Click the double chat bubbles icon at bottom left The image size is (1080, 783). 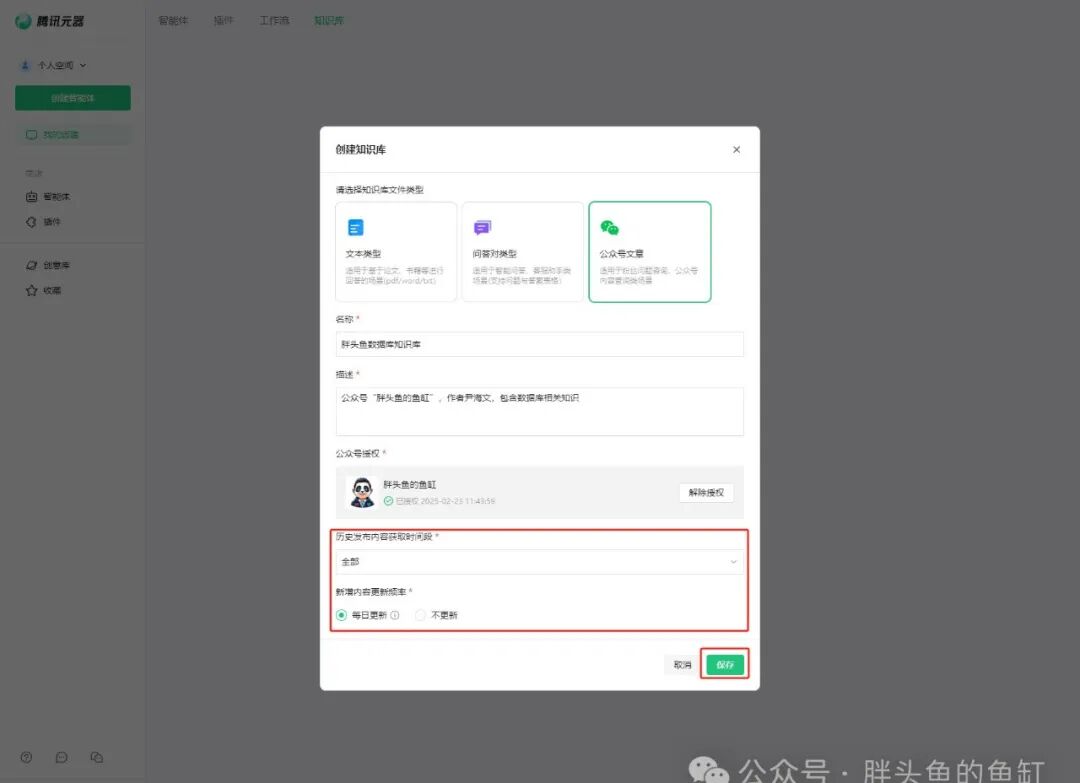point(96,758)
